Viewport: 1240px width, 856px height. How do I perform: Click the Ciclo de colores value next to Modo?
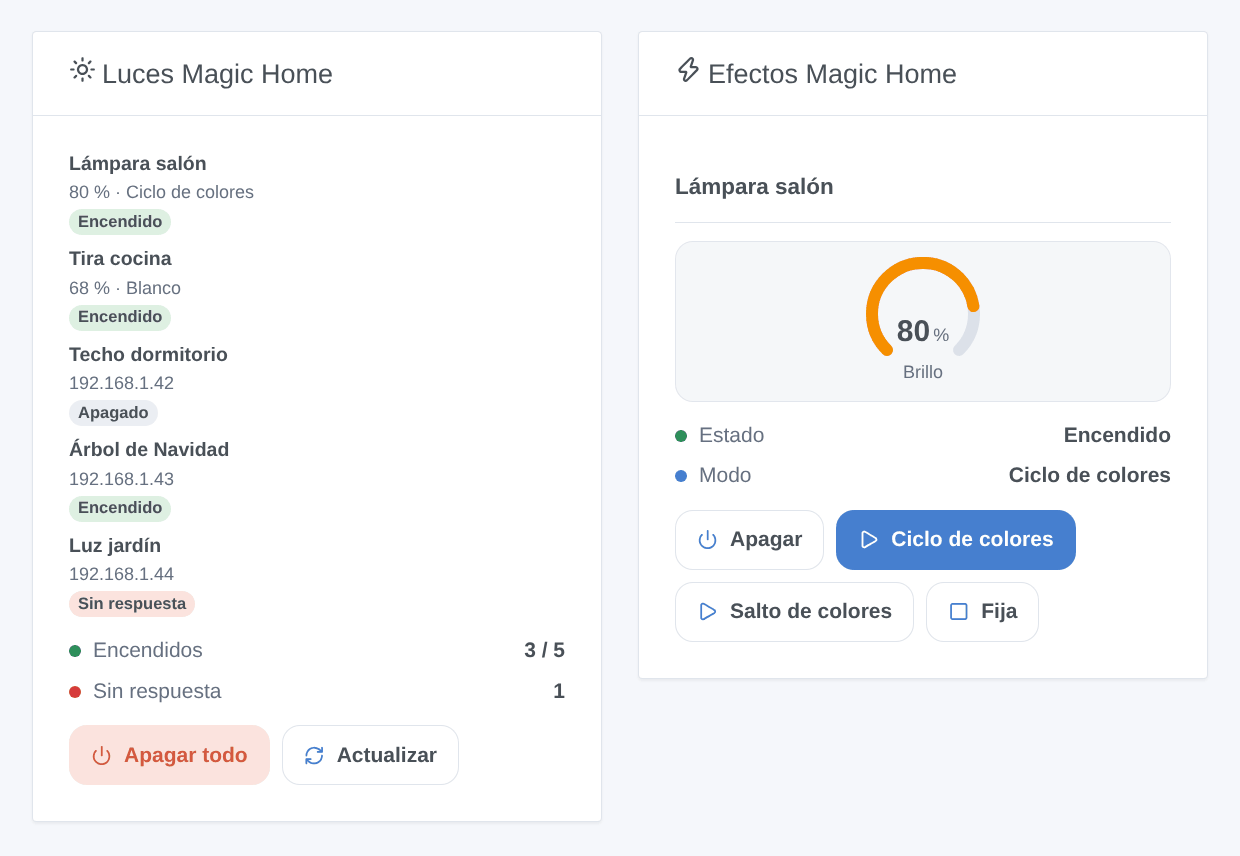coord(1090,476)
